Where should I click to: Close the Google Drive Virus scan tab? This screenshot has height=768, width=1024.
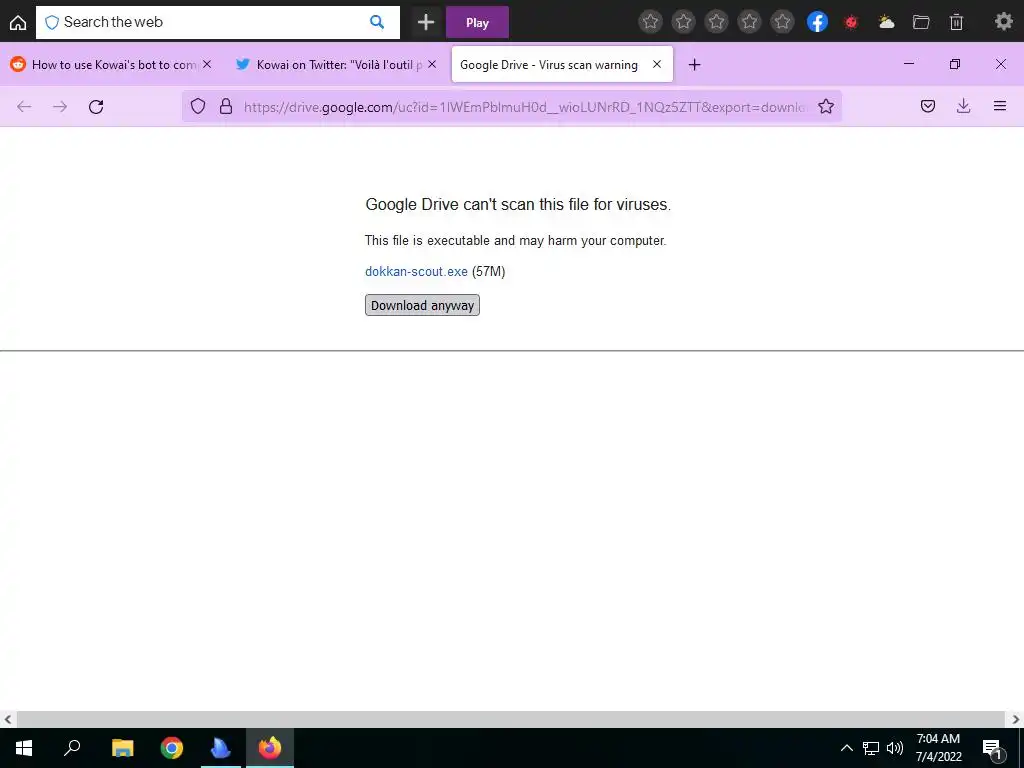pos(657,64)
